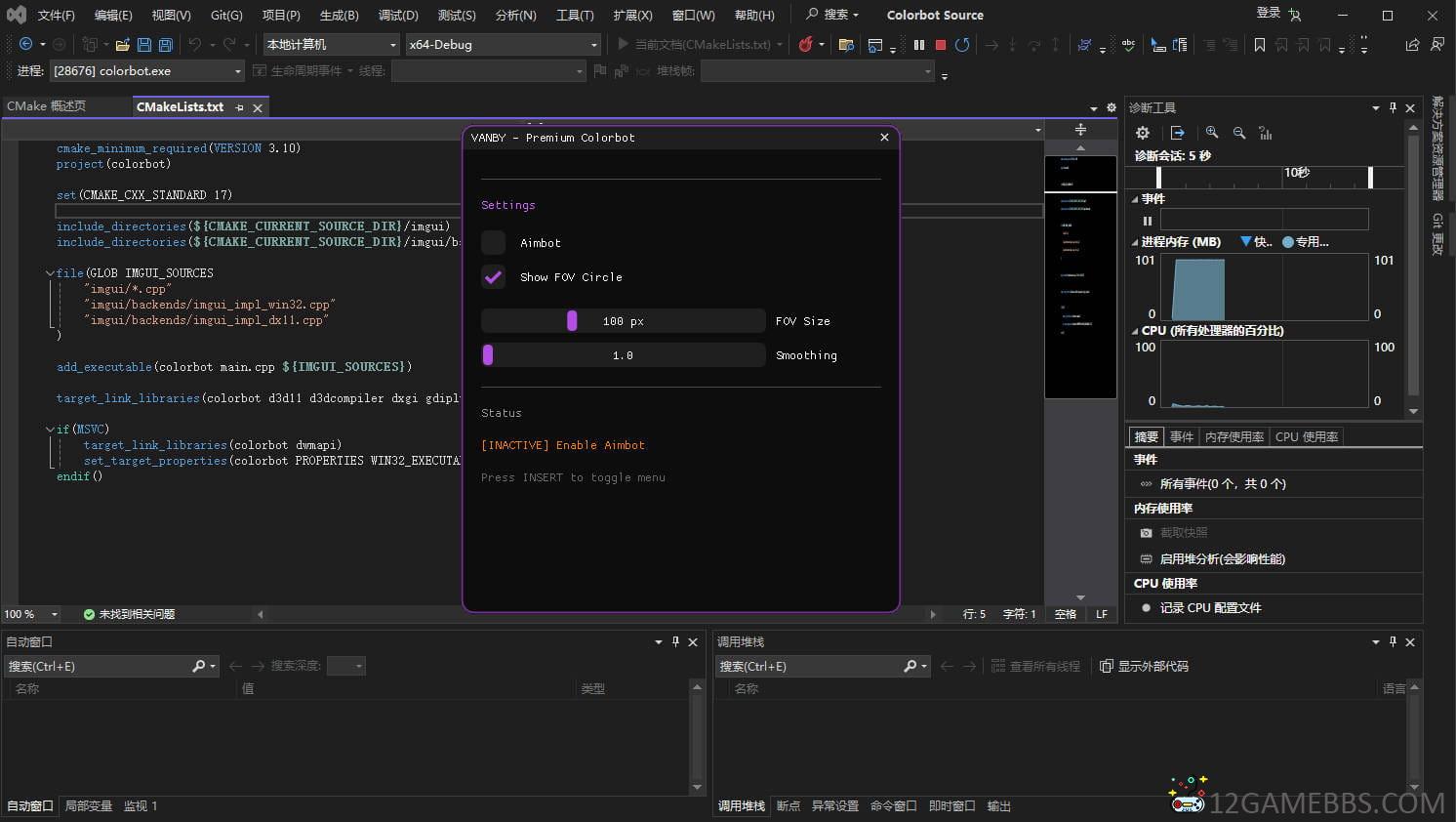Click the Save All toolbar icon
The height and width of the screenshot is (822, 1456).
click(166, 45)
